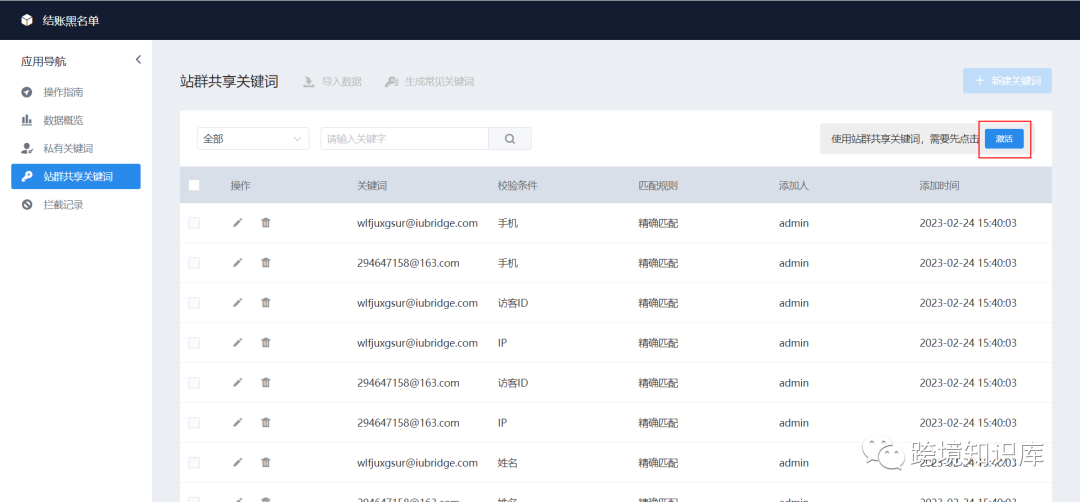The height and width of the screenshot is (502, 1080).
Task: Open 操作指南 in the sidebar
Action: point(63,92)
